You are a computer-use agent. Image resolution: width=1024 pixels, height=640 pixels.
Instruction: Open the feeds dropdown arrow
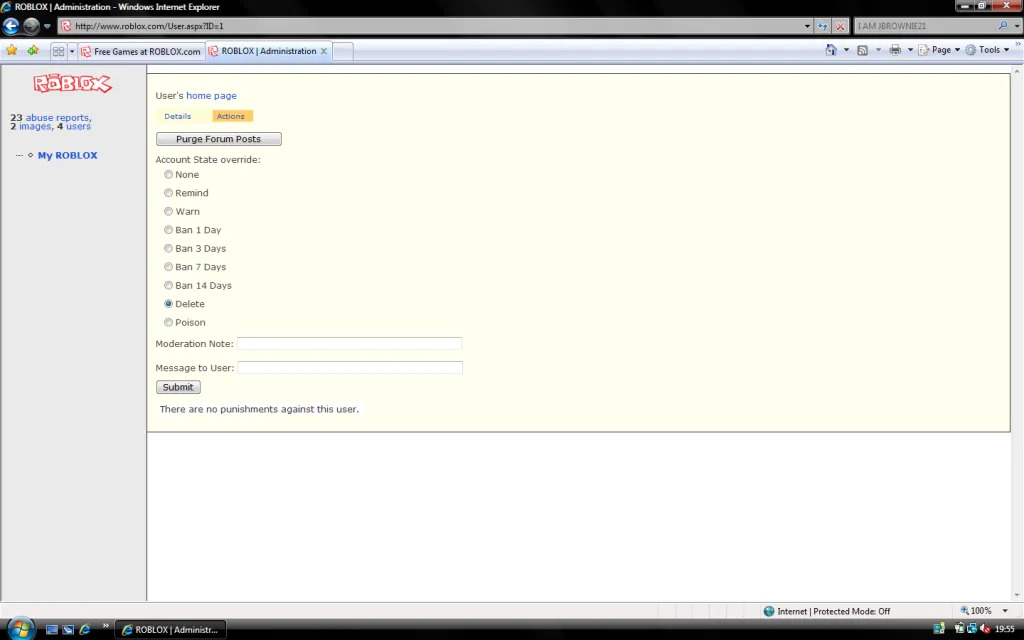click(878, 50)
